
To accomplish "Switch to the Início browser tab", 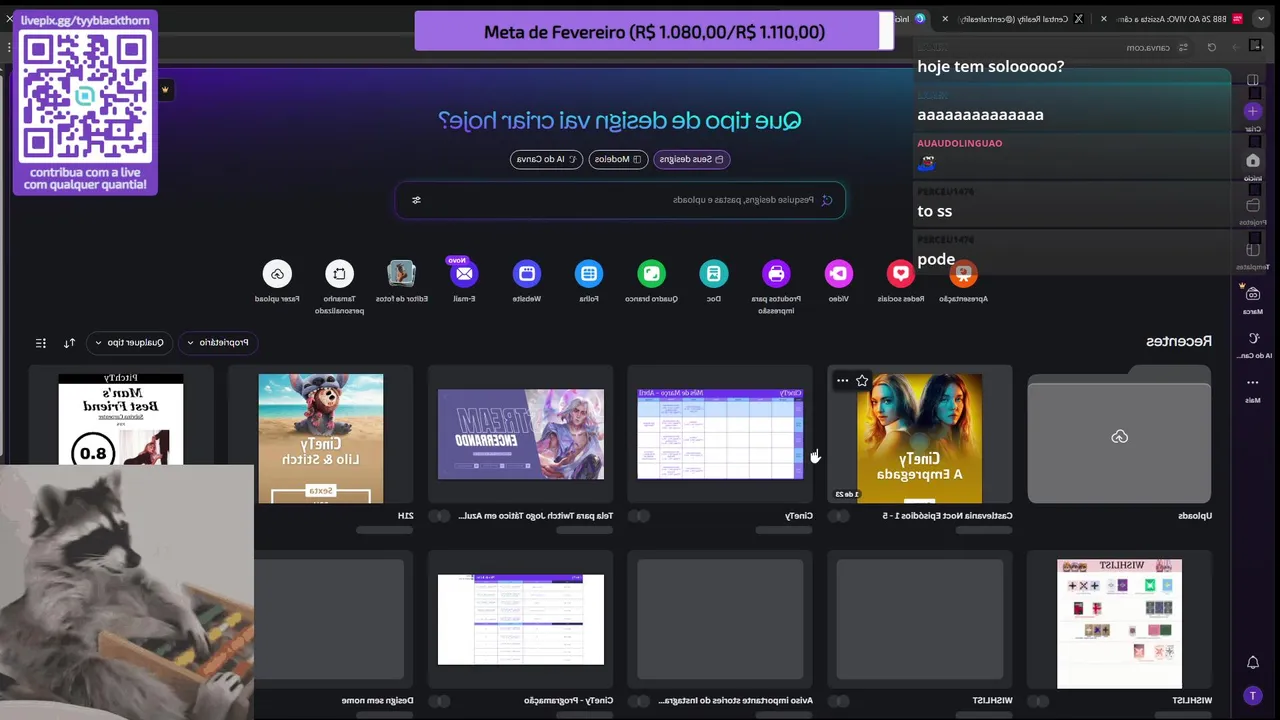I will pos(908,19).
